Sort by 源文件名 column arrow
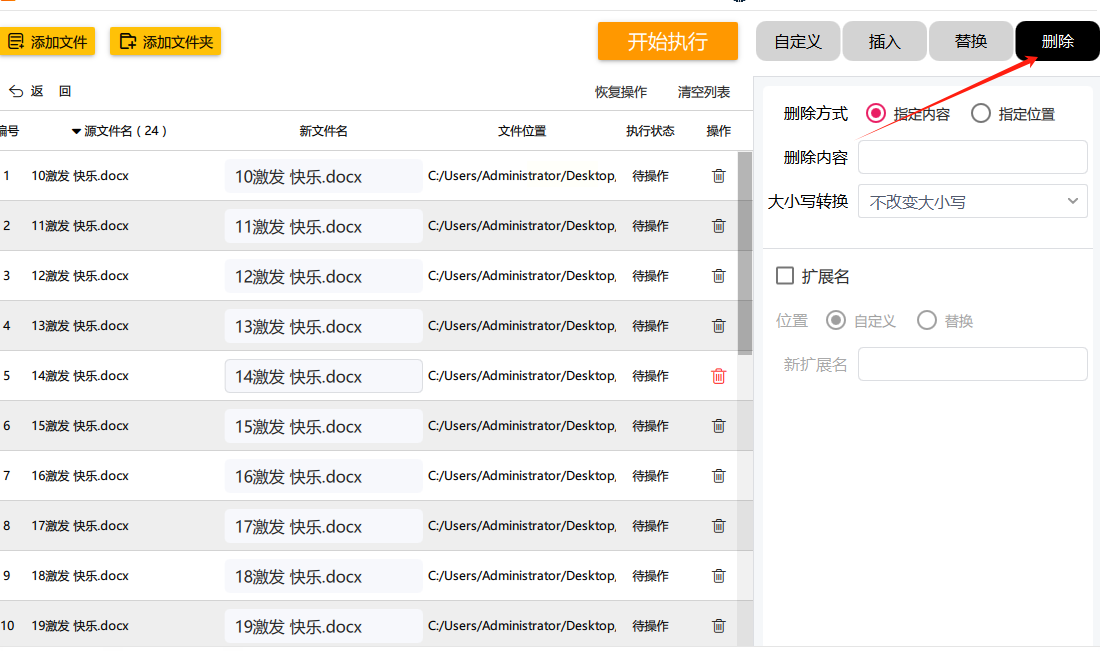1100x651 pixels. (x=76, y=131)
